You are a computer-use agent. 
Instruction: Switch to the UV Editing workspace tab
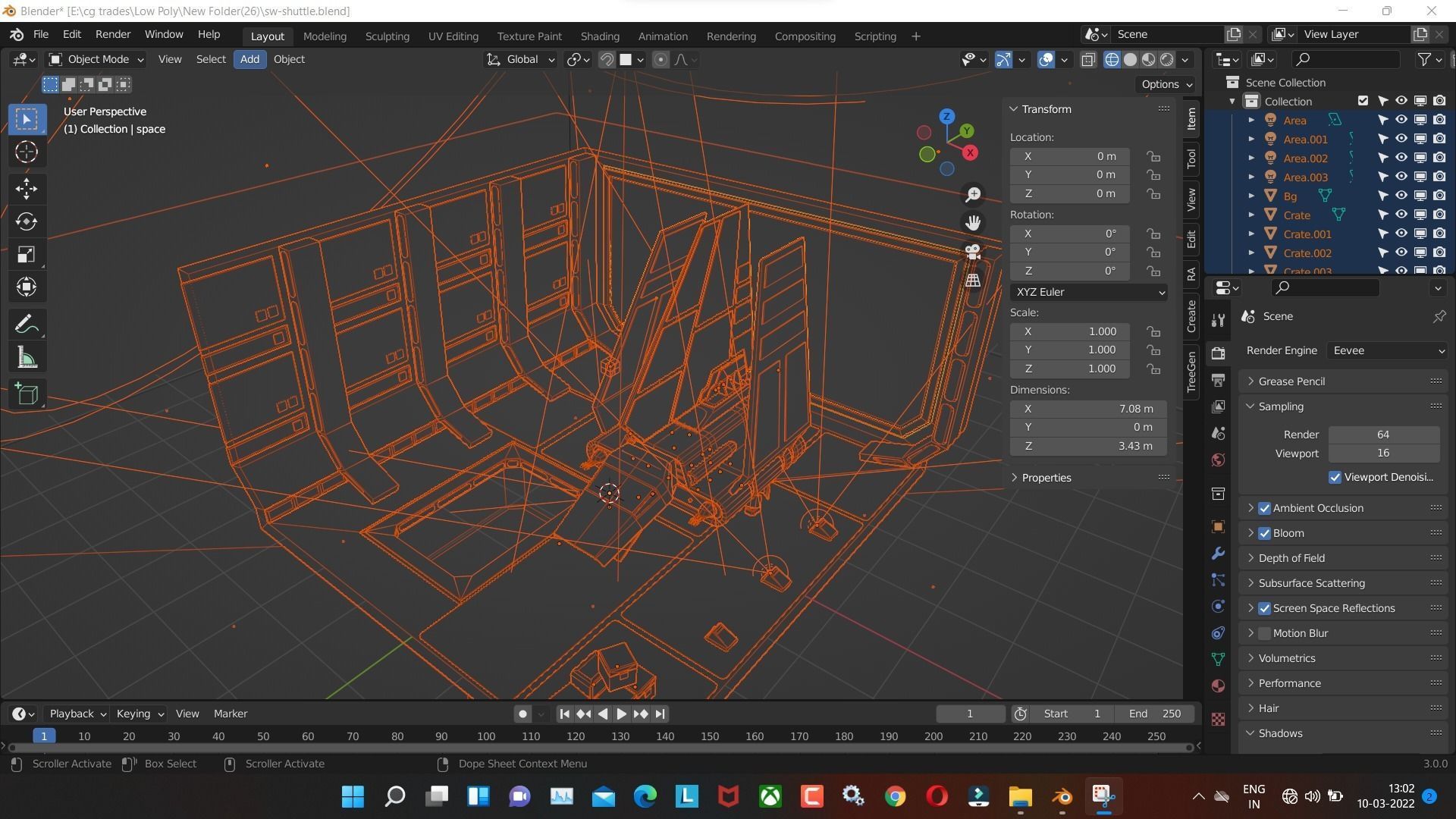click(453, 36)
